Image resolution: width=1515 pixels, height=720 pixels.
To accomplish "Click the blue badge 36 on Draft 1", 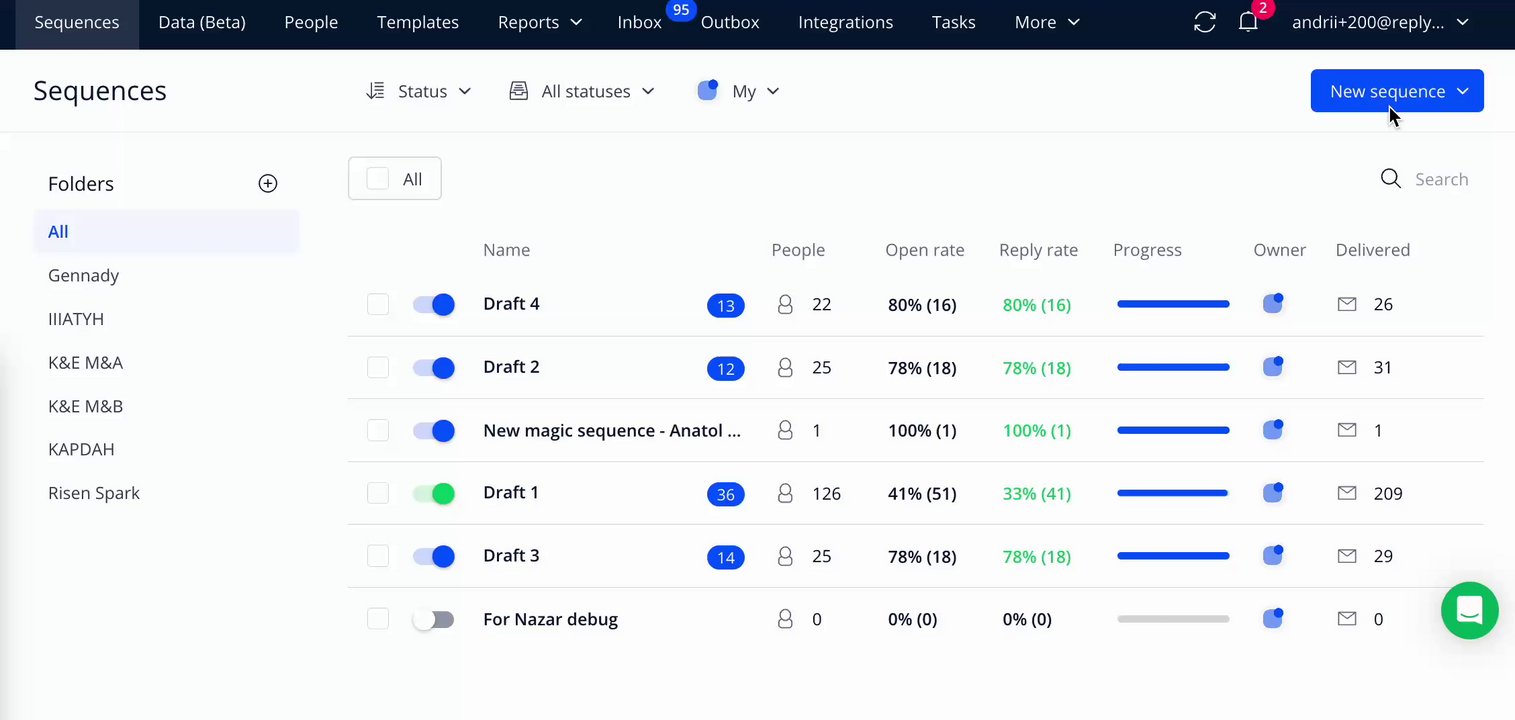I will click(x=726, y=494).
